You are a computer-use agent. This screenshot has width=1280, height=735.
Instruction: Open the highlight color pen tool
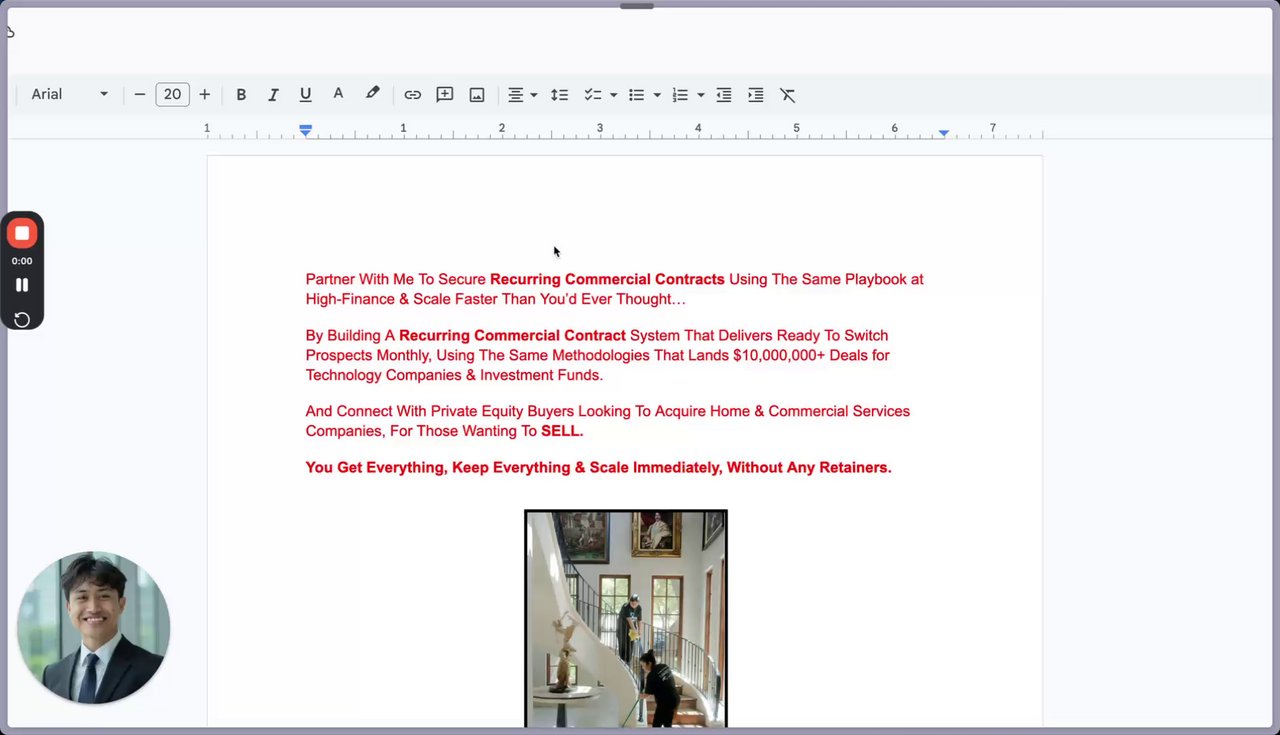[x=372, y=94]
